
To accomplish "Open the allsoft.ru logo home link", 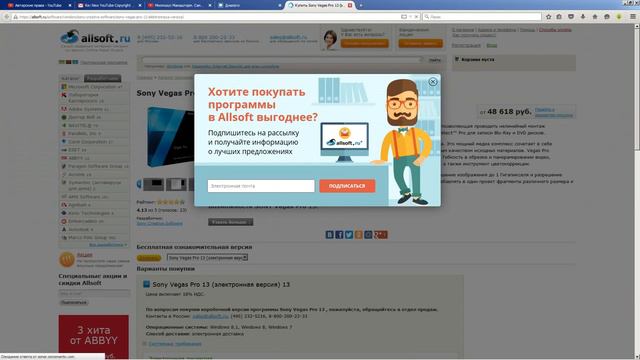I will (95, 38).
